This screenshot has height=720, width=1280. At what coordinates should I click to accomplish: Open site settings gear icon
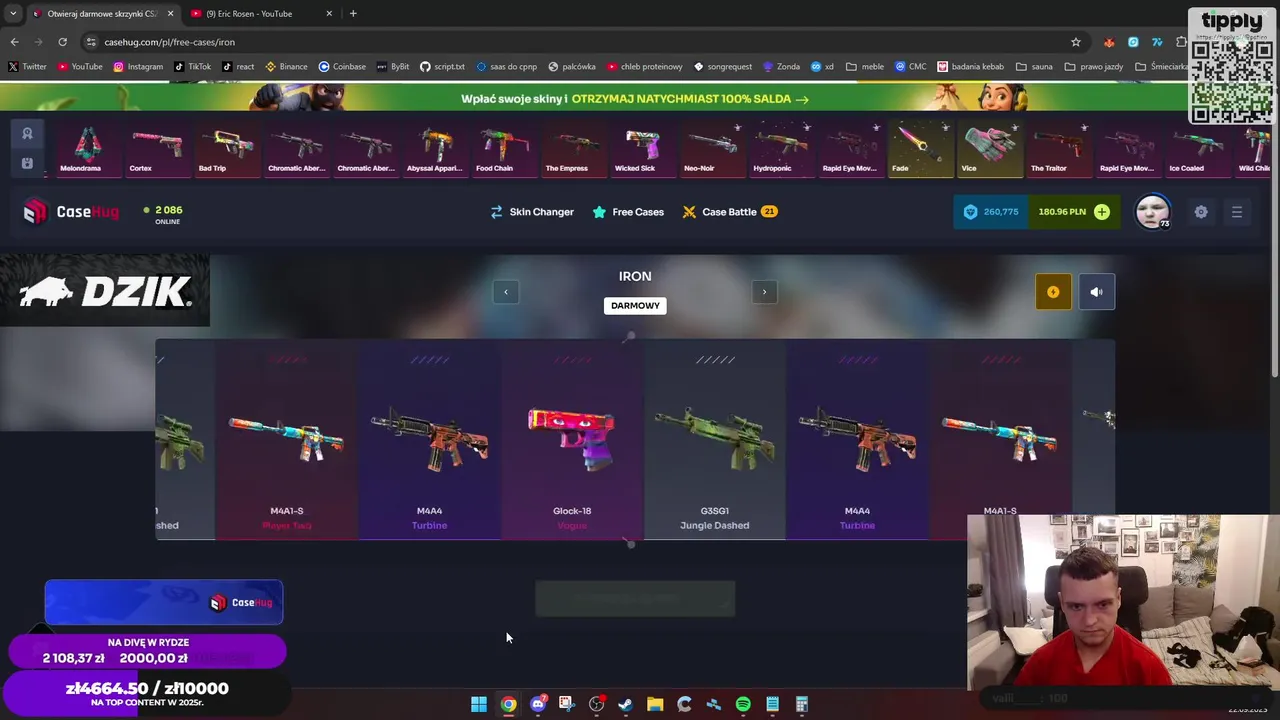click(1201, 212)
